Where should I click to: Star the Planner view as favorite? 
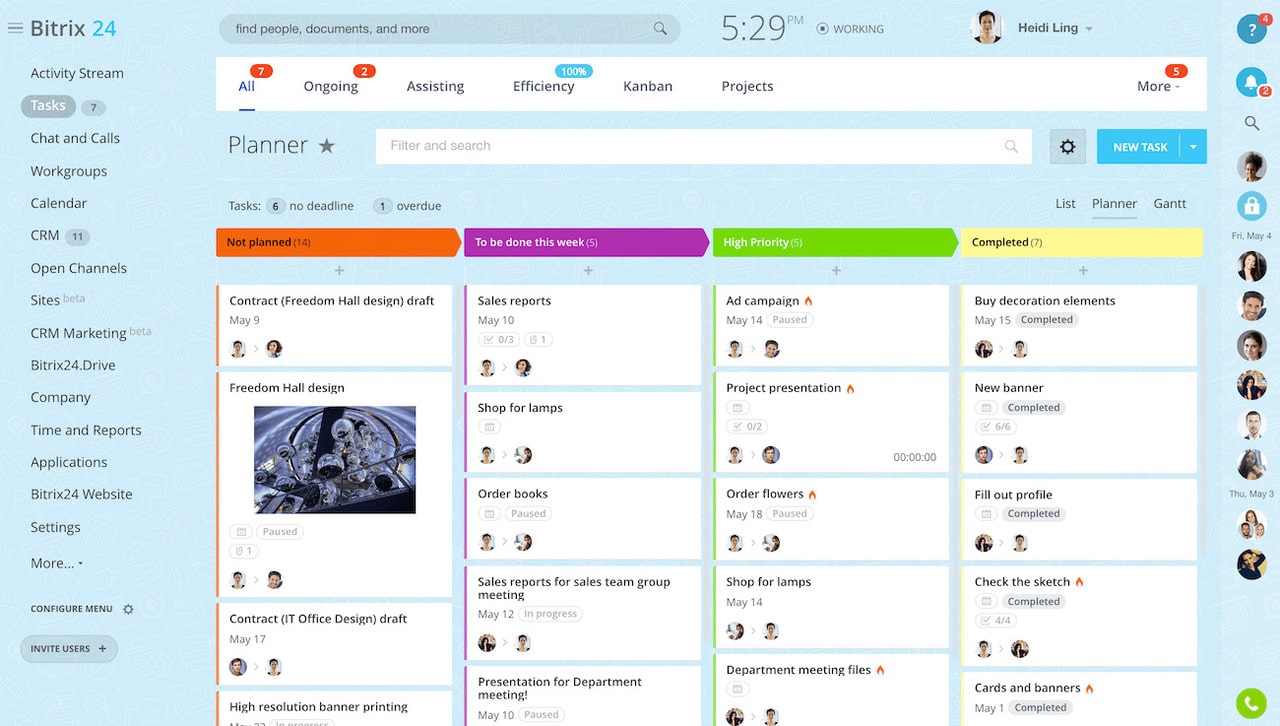click(x=327, y=146)
